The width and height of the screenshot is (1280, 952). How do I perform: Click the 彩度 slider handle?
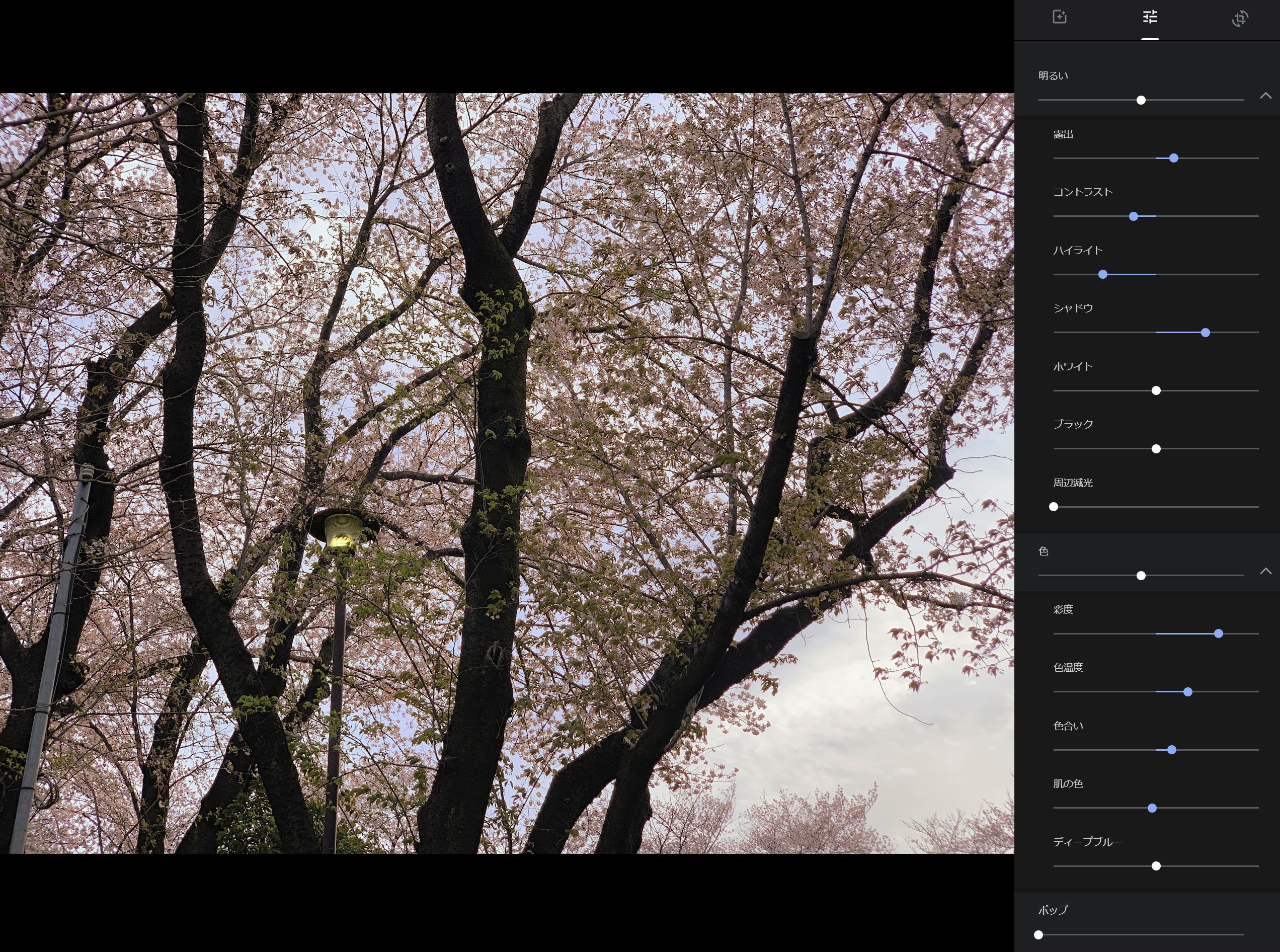pos(1218,634)
